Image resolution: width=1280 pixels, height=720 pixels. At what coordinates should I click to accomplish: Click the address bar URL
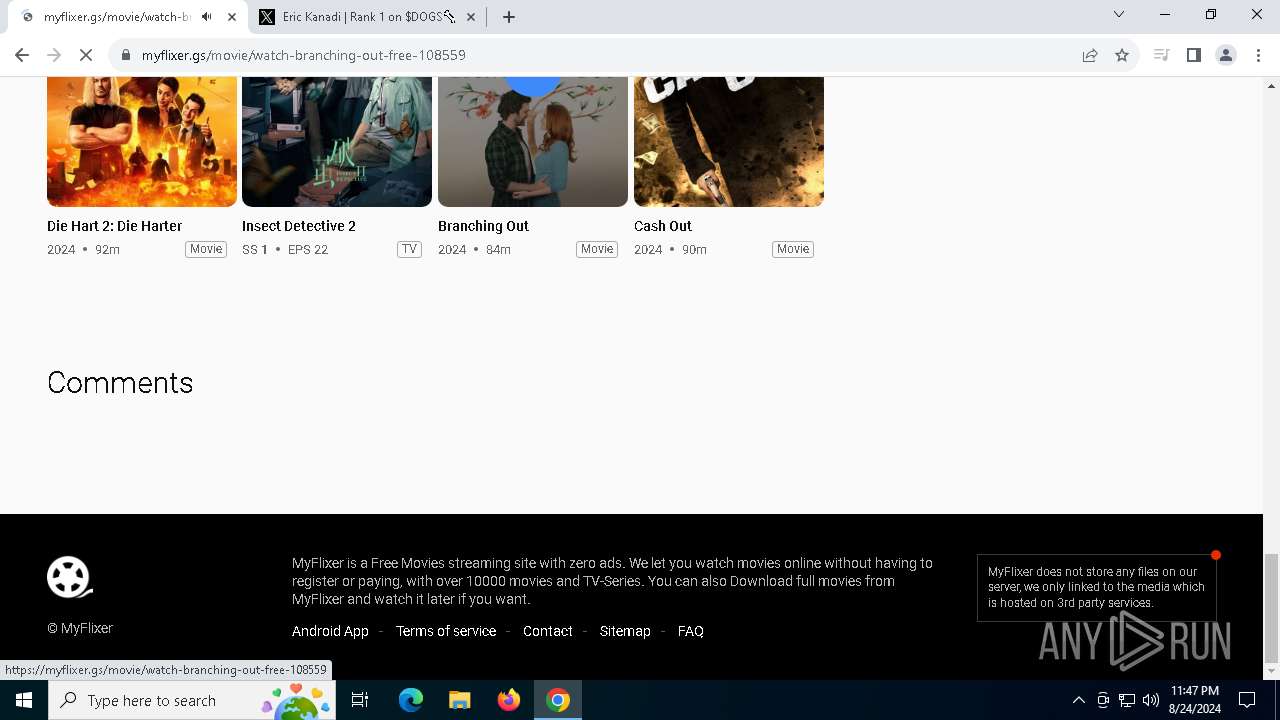pyautogui.click(x=303, y=55)
